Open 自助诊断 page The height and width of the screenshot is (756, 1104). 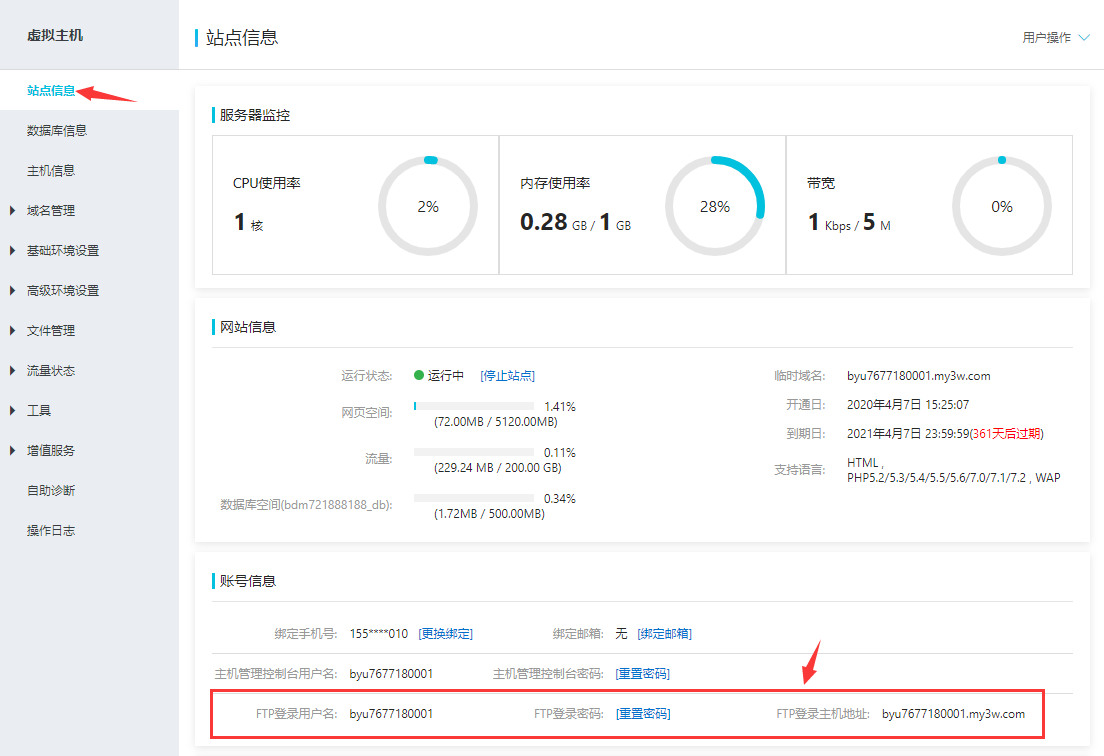[51, 491]
